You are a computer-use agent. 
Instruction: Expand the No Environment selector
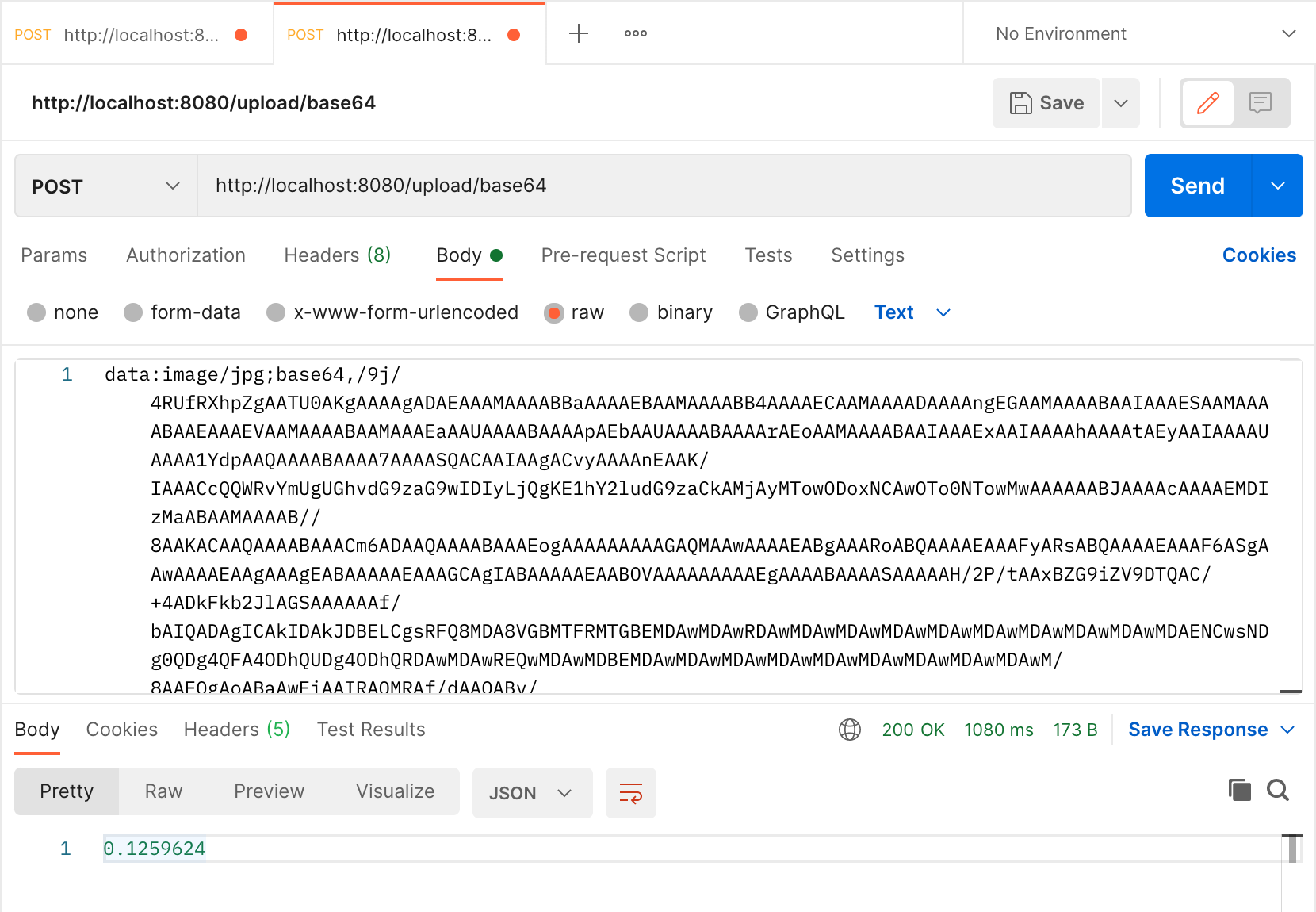(x=1137, y=33)
